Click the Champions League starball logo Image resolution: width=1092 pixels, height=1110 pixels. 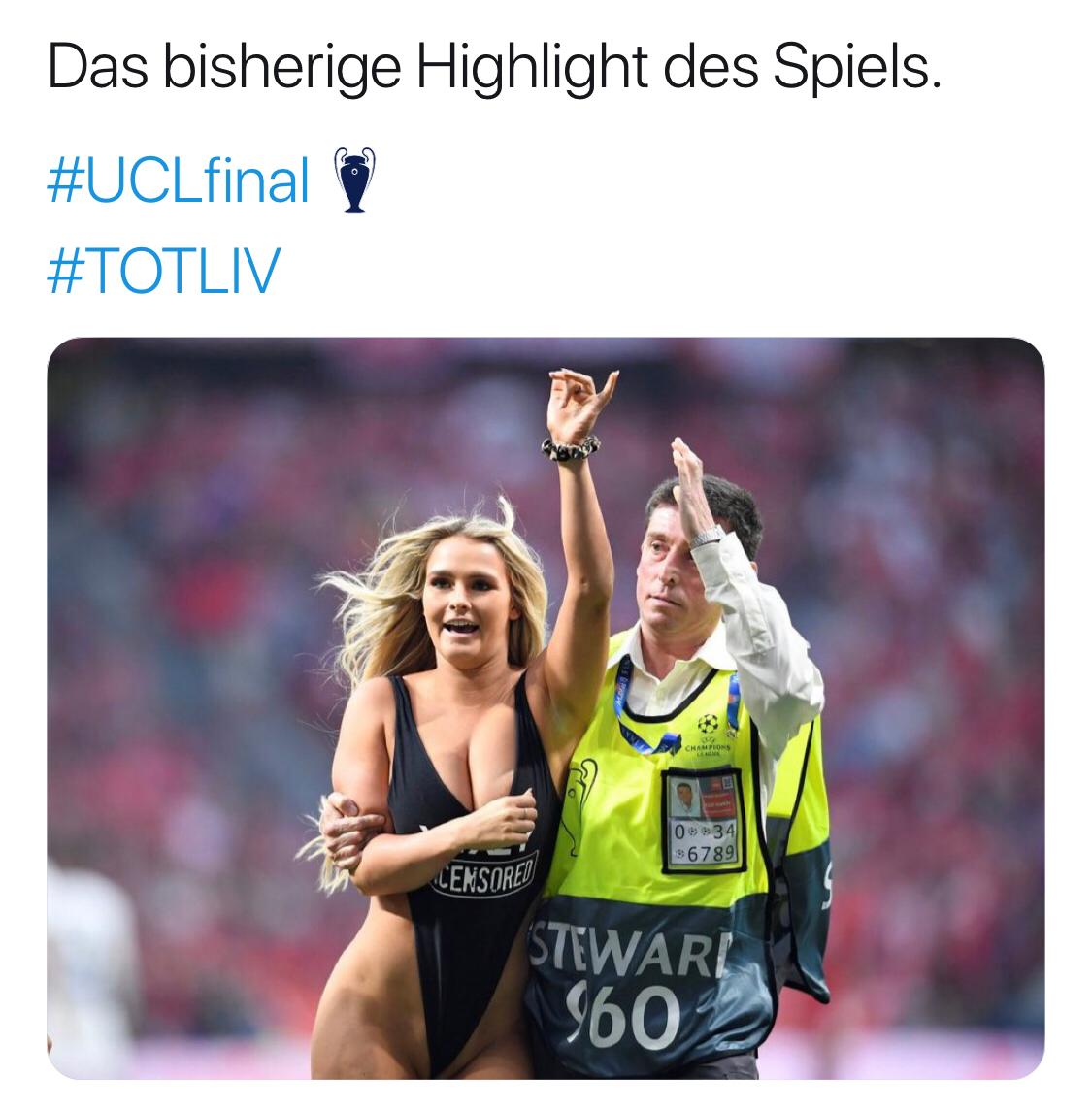pos(708,724)
